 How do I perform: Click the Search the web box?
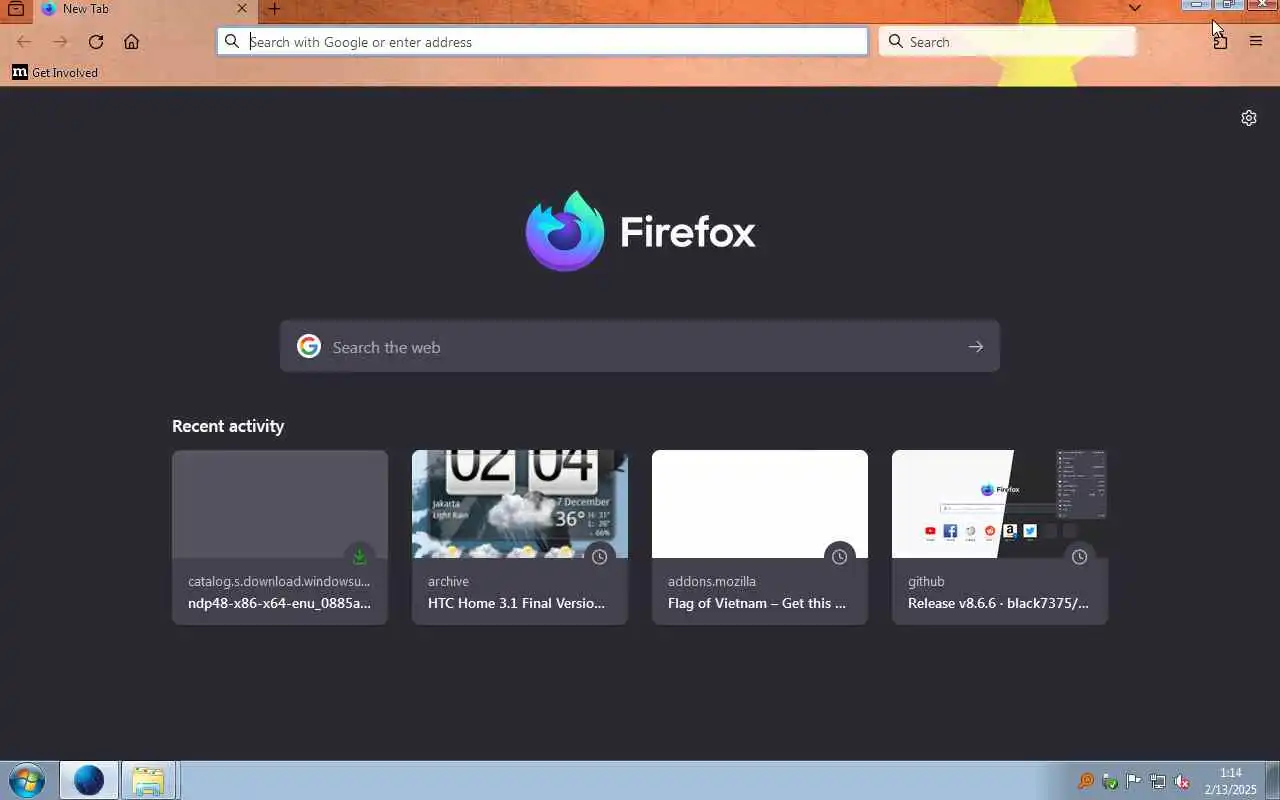click(640, 346)
